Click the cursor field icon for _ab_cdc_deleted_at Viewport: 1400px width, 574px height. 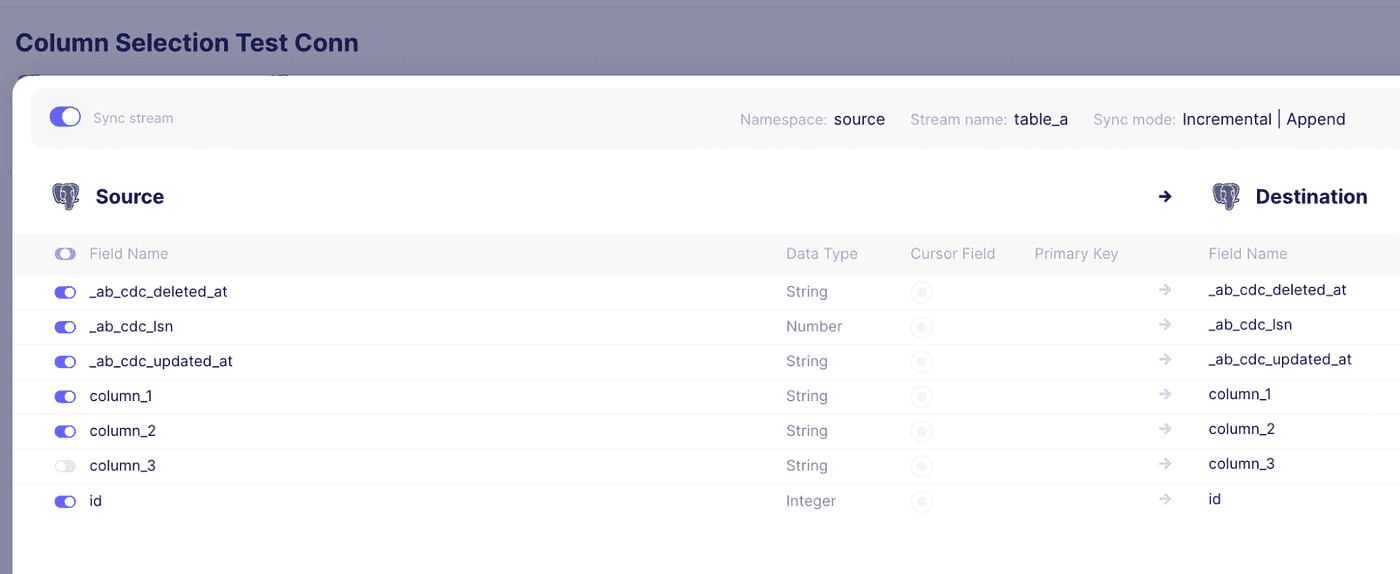click(922, 293)
